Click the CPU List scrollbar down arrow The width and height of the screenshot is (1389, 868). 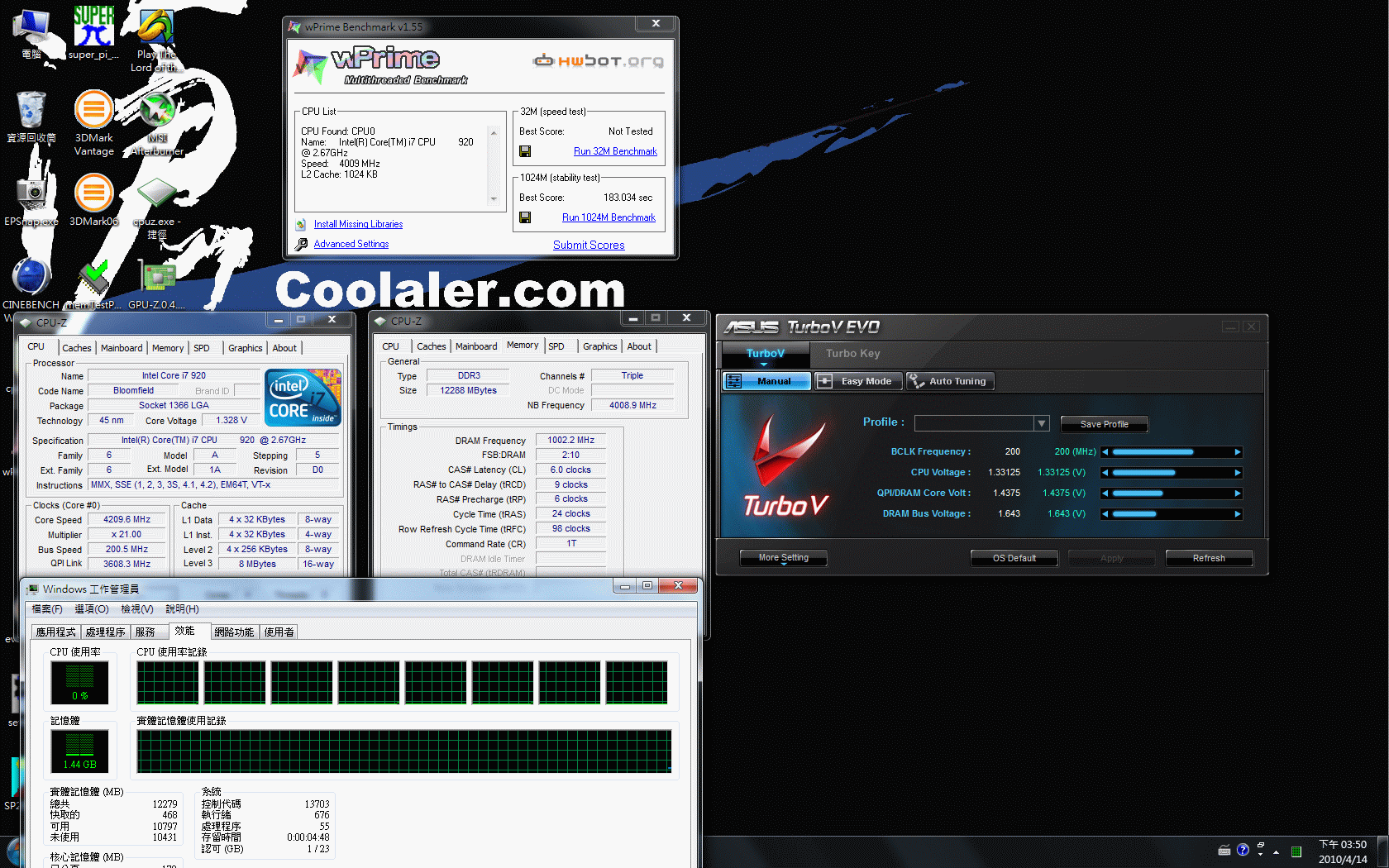point(494,198)
